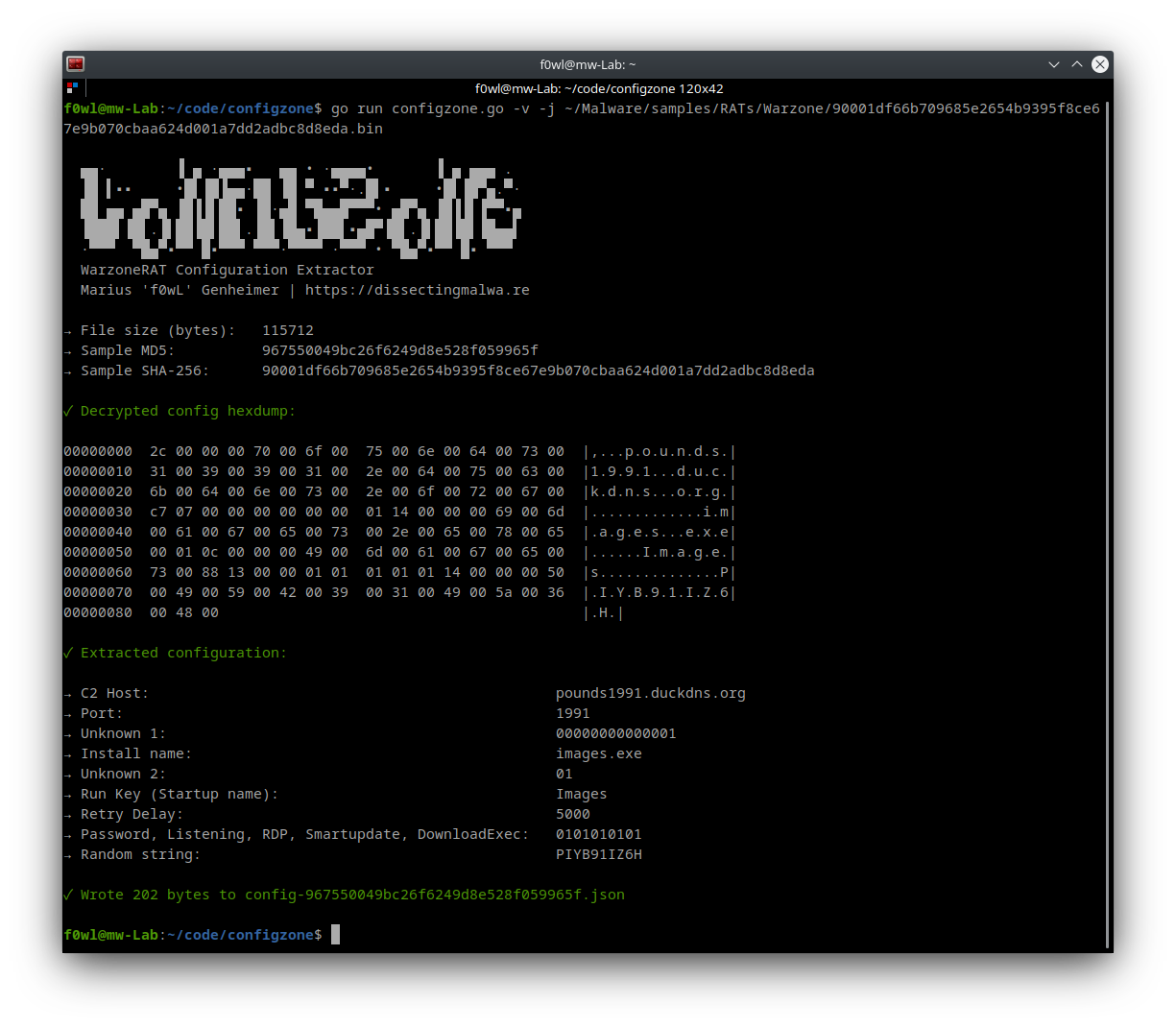Click hexdump offset 00000030

(x=98, y=512)
